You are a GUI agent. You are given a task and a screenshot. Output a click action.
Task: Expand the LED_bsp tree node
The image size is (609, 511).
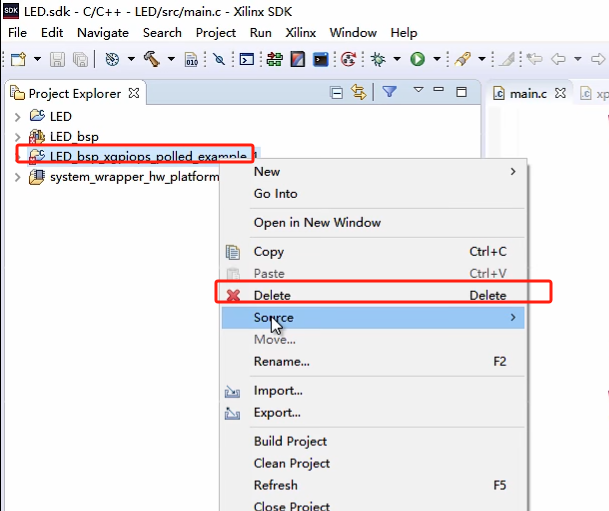tap(17, 137)
